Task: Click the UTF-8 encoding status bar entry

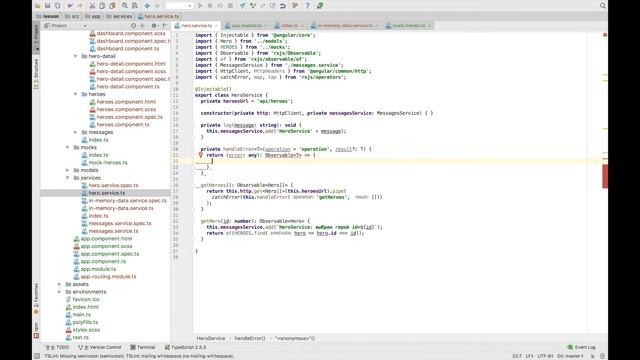Action: pyautogui.click(x=545, y=356)
